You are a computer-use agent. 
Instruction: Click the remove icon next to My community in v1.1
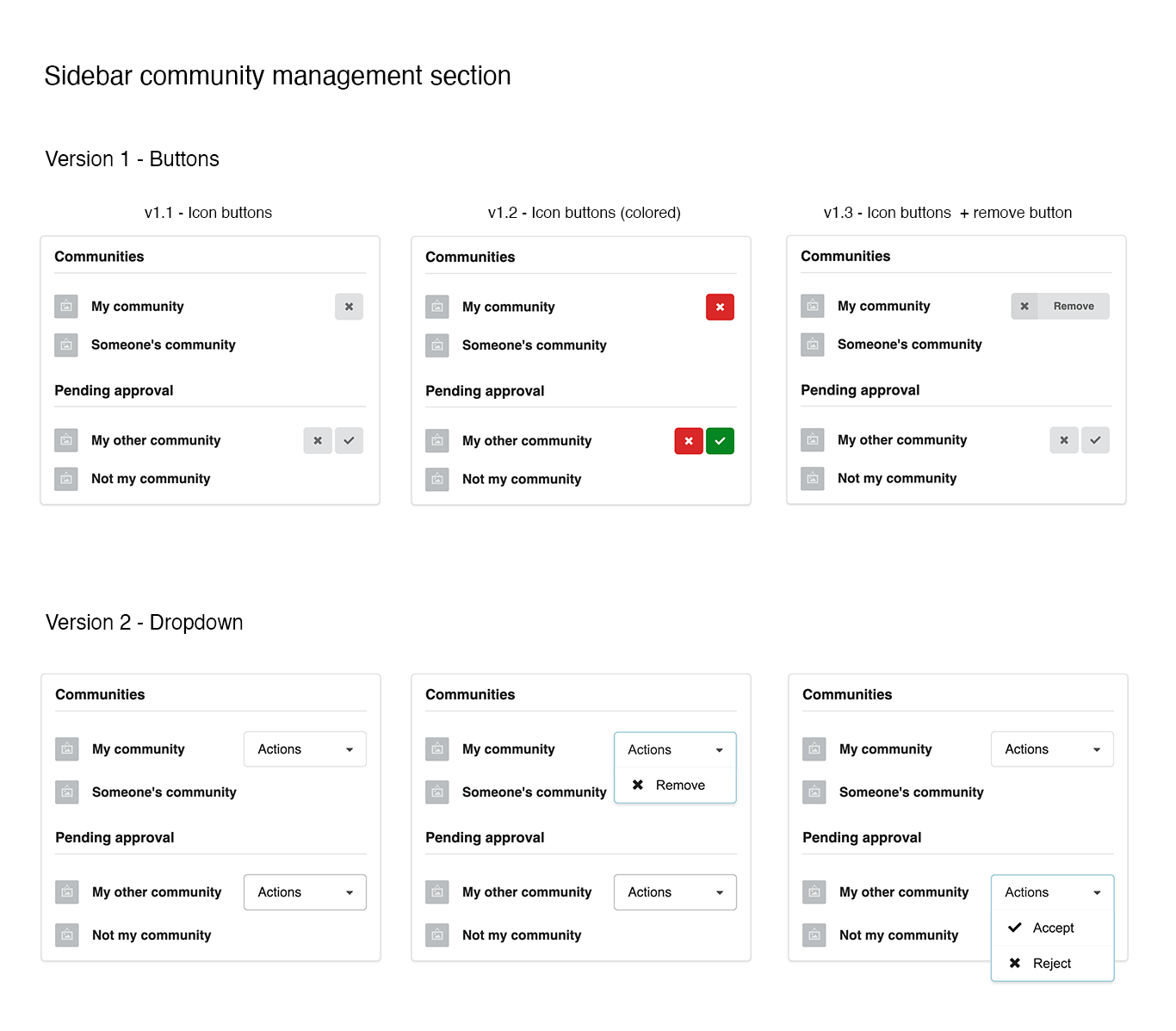(349, 307)
